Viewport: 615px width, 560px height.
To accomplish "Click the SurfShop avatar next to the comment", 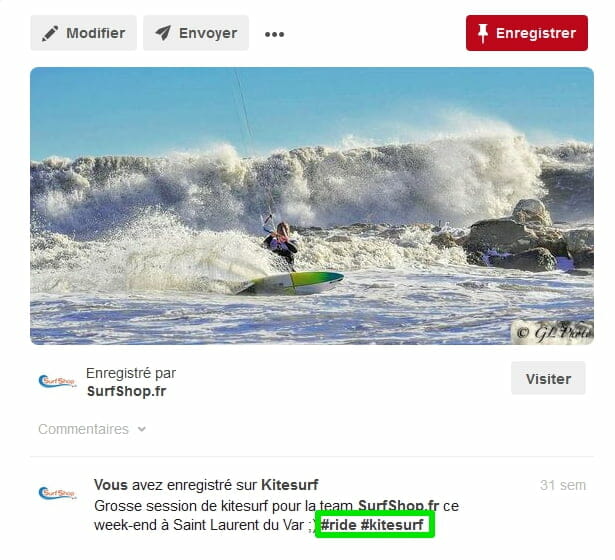I will 57,493.
